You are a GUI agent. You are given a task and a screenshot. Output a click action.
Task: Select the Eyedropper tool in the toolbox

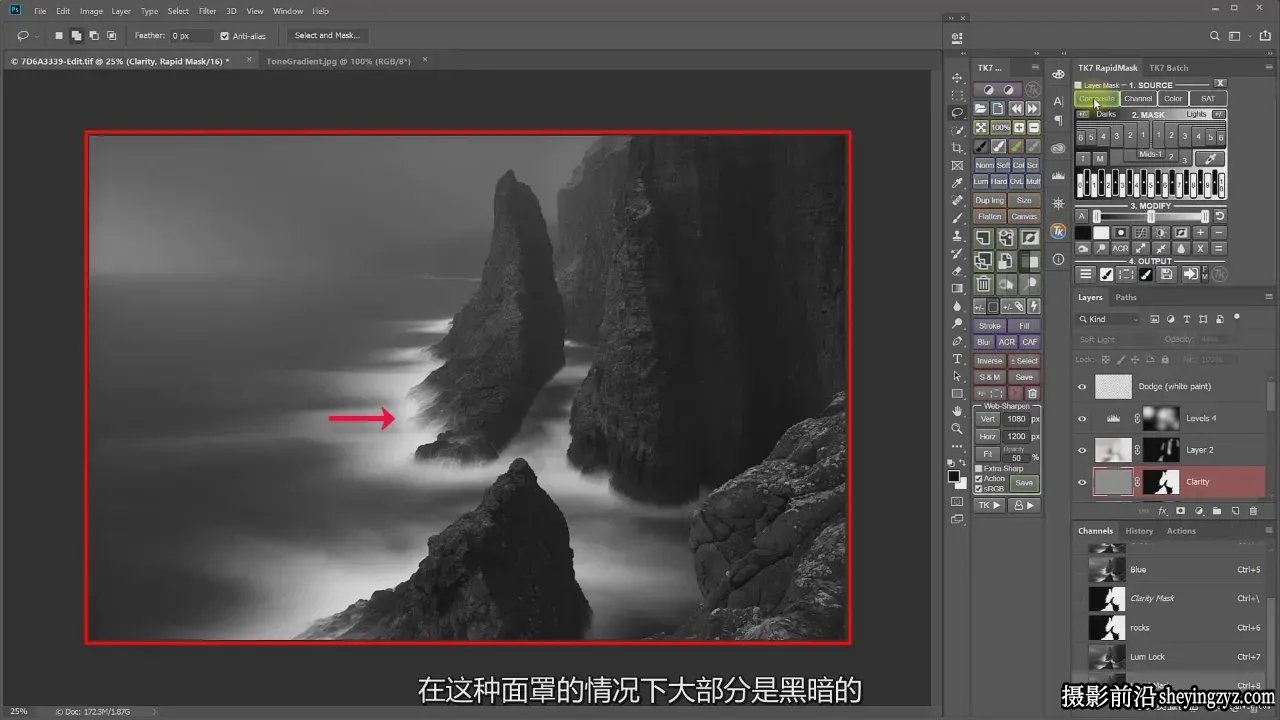coord(957,183)
